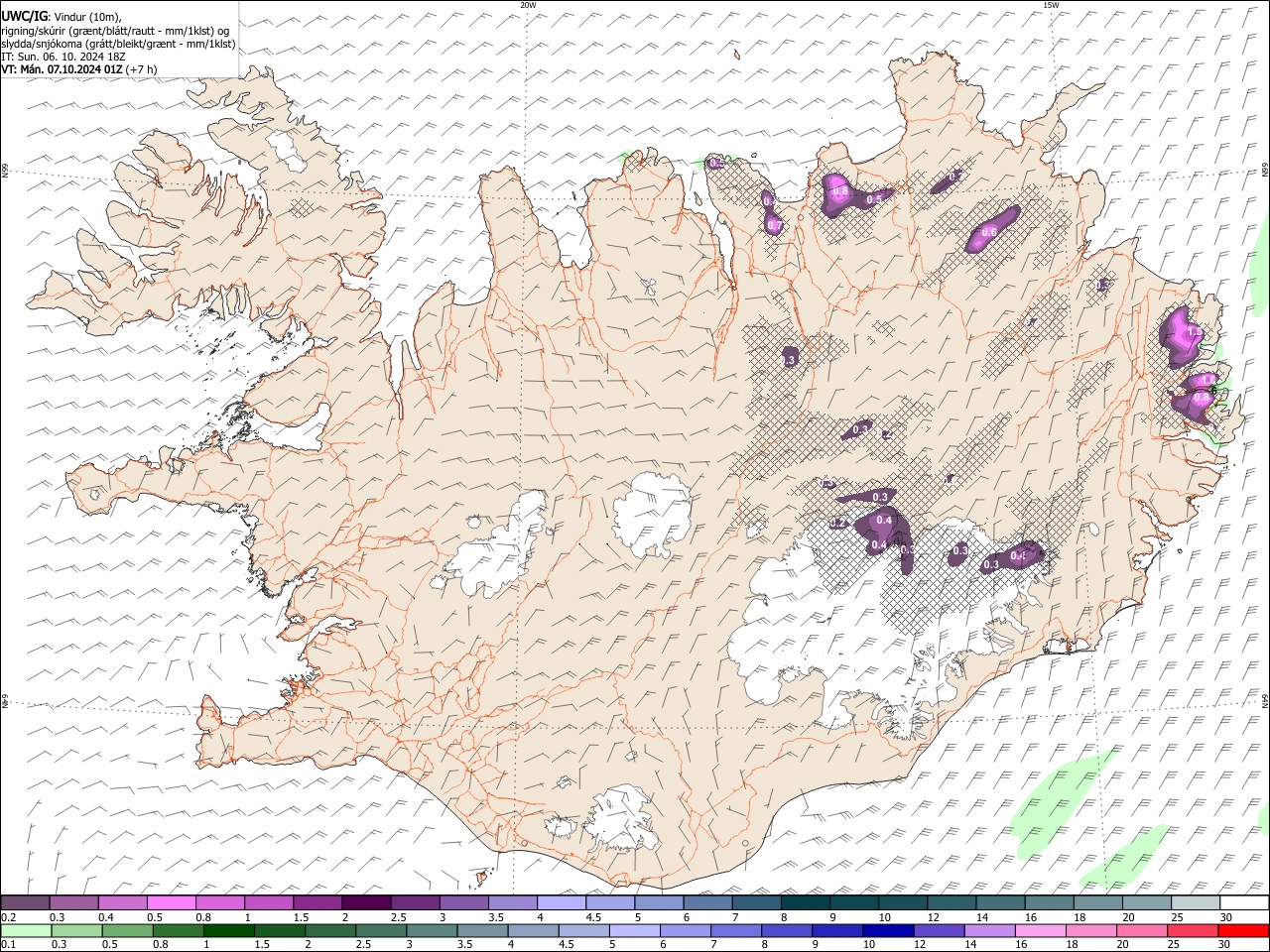Click the '15W' longitude label at the top edge
The height and width of the screenshot is (952, 1270).
(1051, 5)
